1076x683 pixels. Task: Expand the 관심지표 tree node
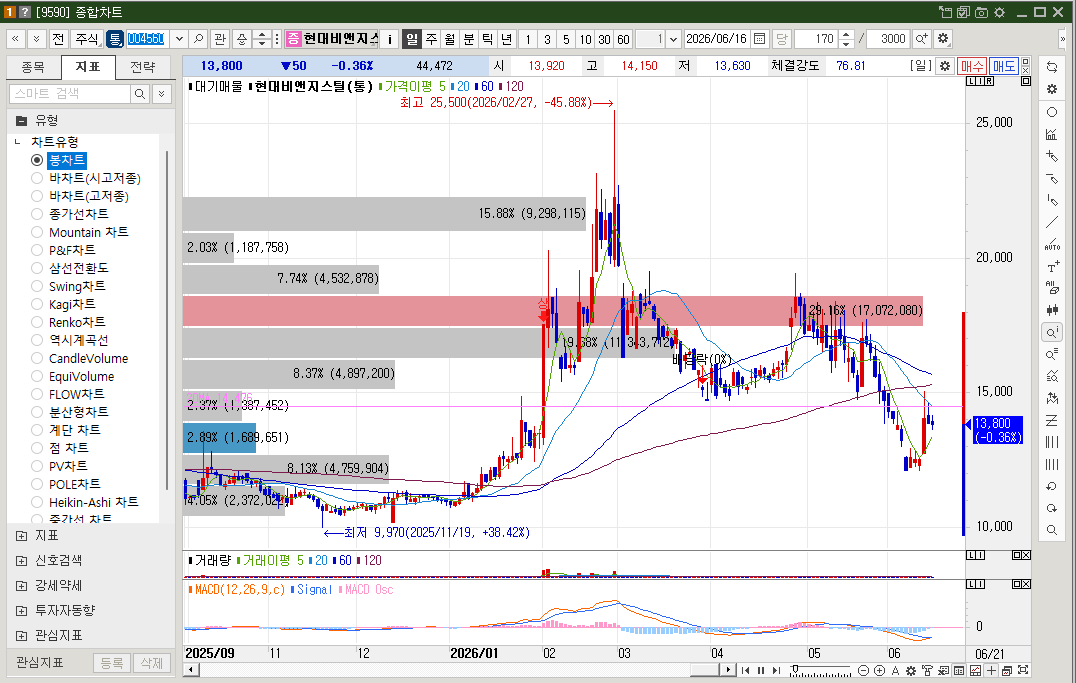coord(21,636)
